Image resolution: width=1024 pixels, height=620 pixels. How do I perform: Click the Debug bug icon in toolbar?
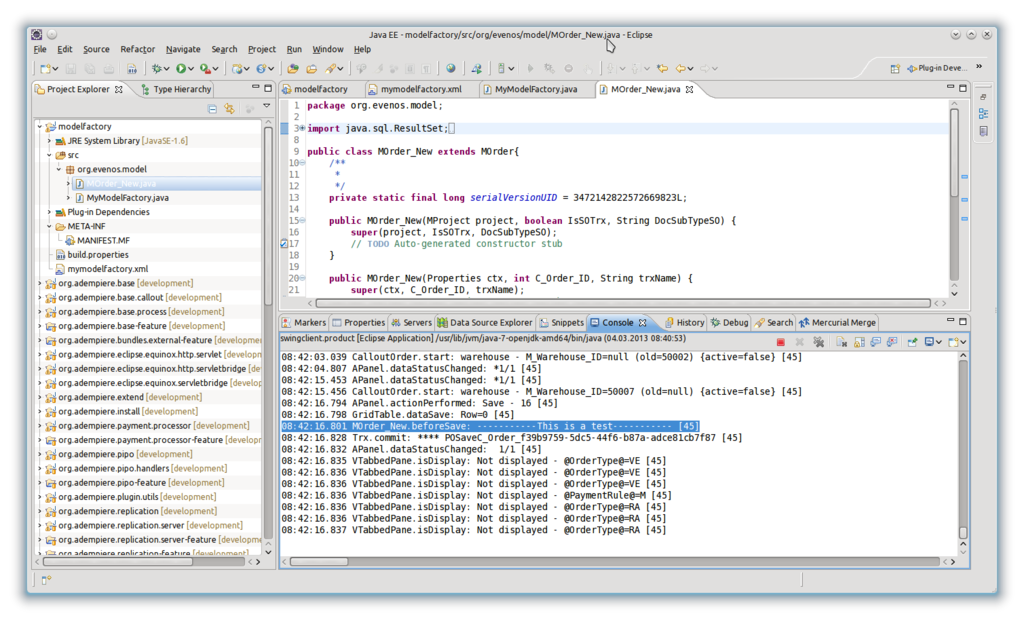coord(157,69)
